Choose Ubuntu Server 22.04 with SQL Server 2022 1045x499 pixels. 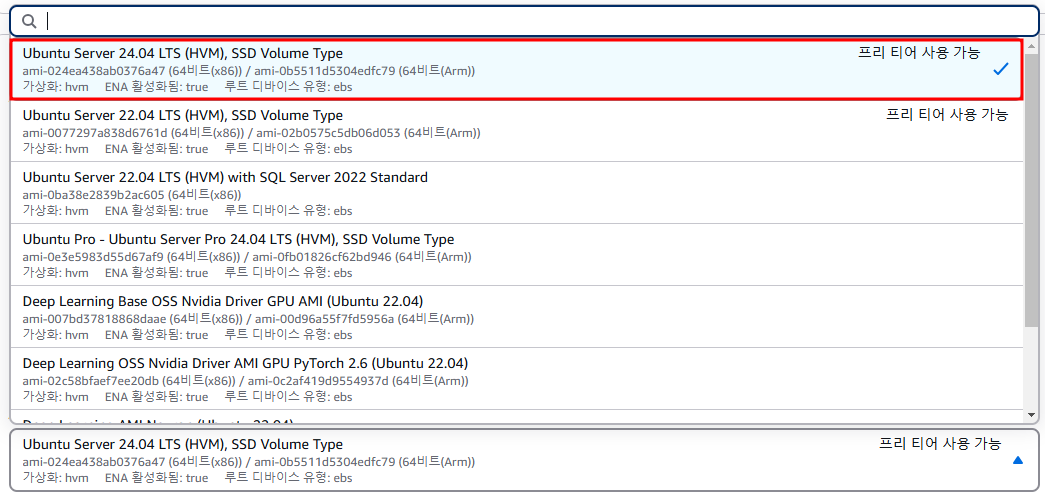pos(516,193)
